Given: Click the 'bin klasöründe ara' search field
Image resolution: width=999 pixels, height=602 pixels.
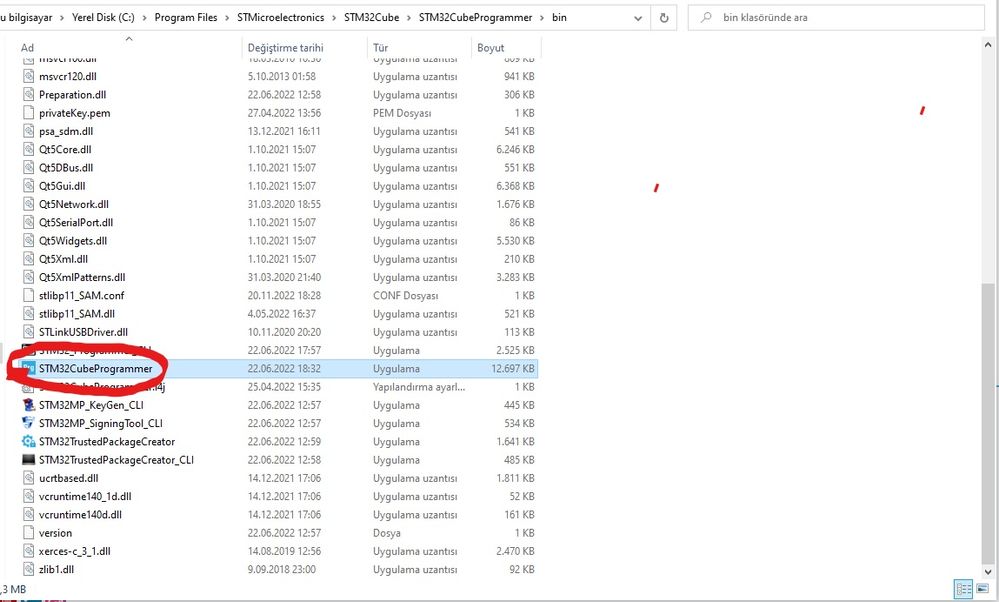Looking at the screenshot, I should 836,18.
